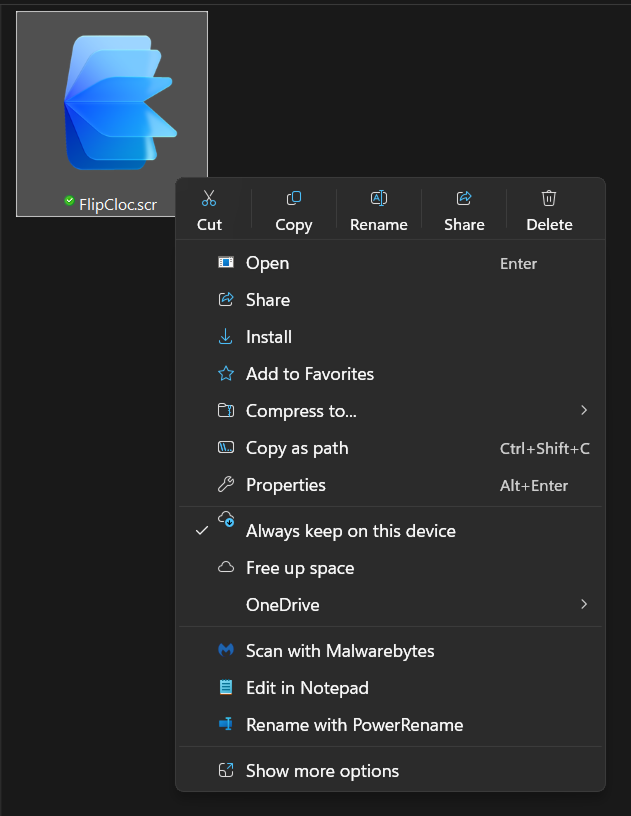Click the Add to Favorites star icon

click(226, 373)
